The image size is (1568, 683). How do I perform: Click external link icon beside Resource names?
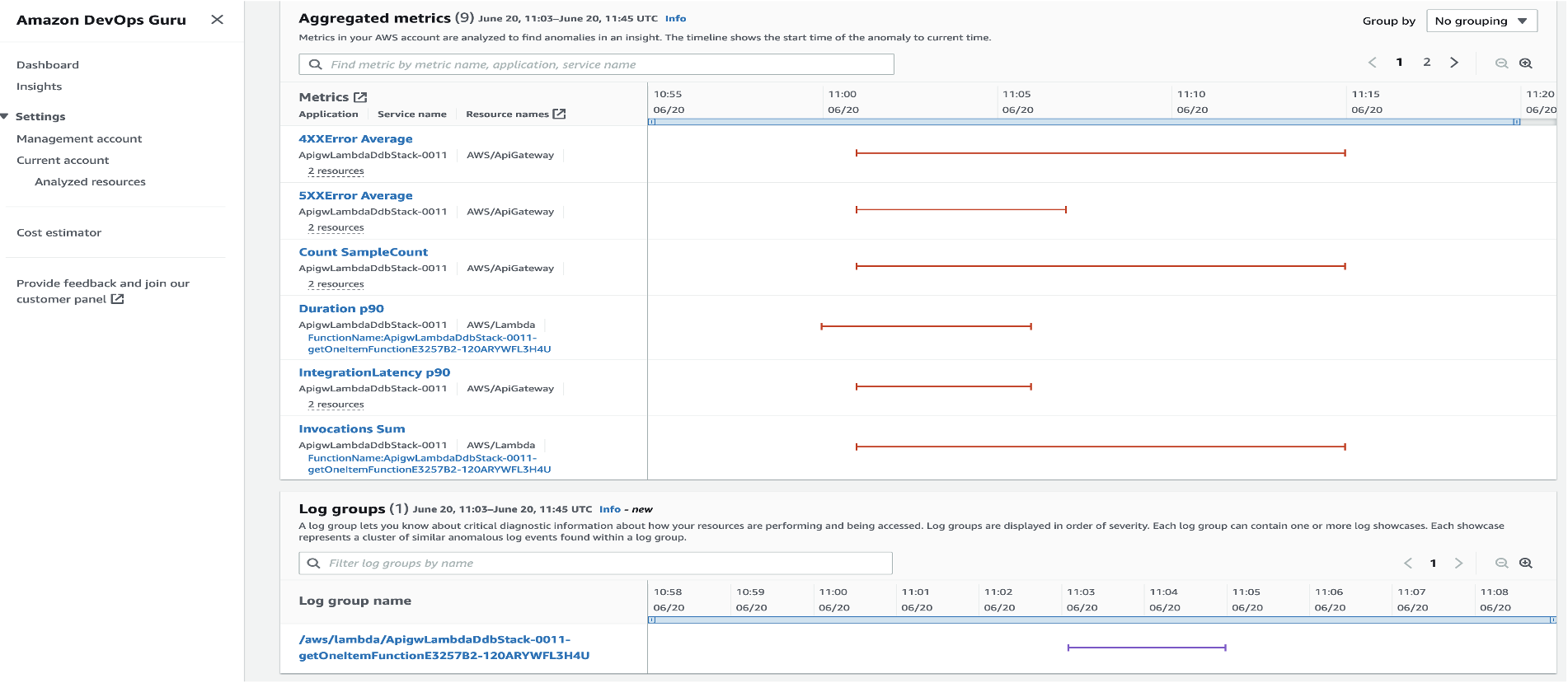click(x=559, y=114)
